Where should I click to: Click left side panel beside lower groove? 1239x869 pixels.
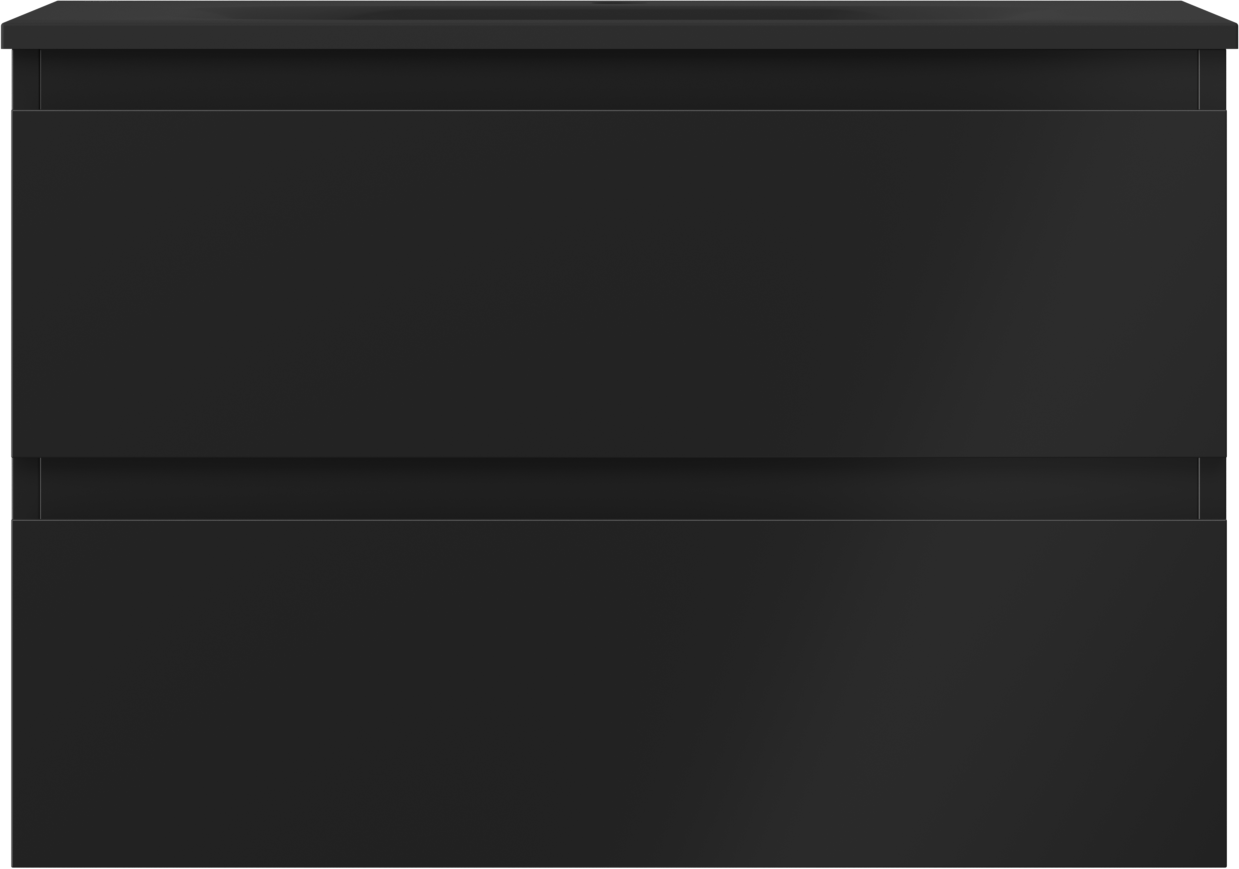tap(26, 489)
